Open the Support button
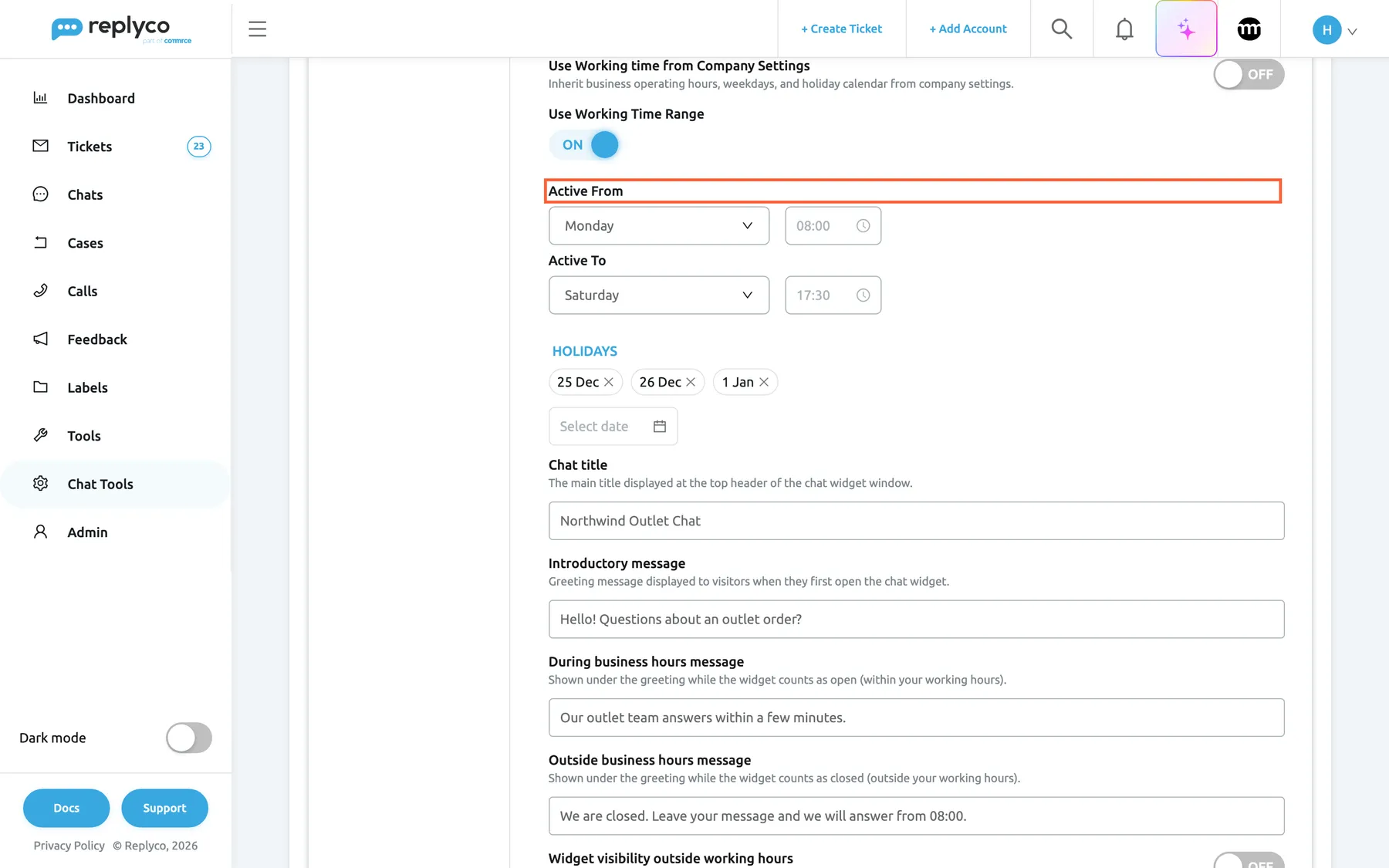Viewport: 1389px width, 868px height. (164, 808)
